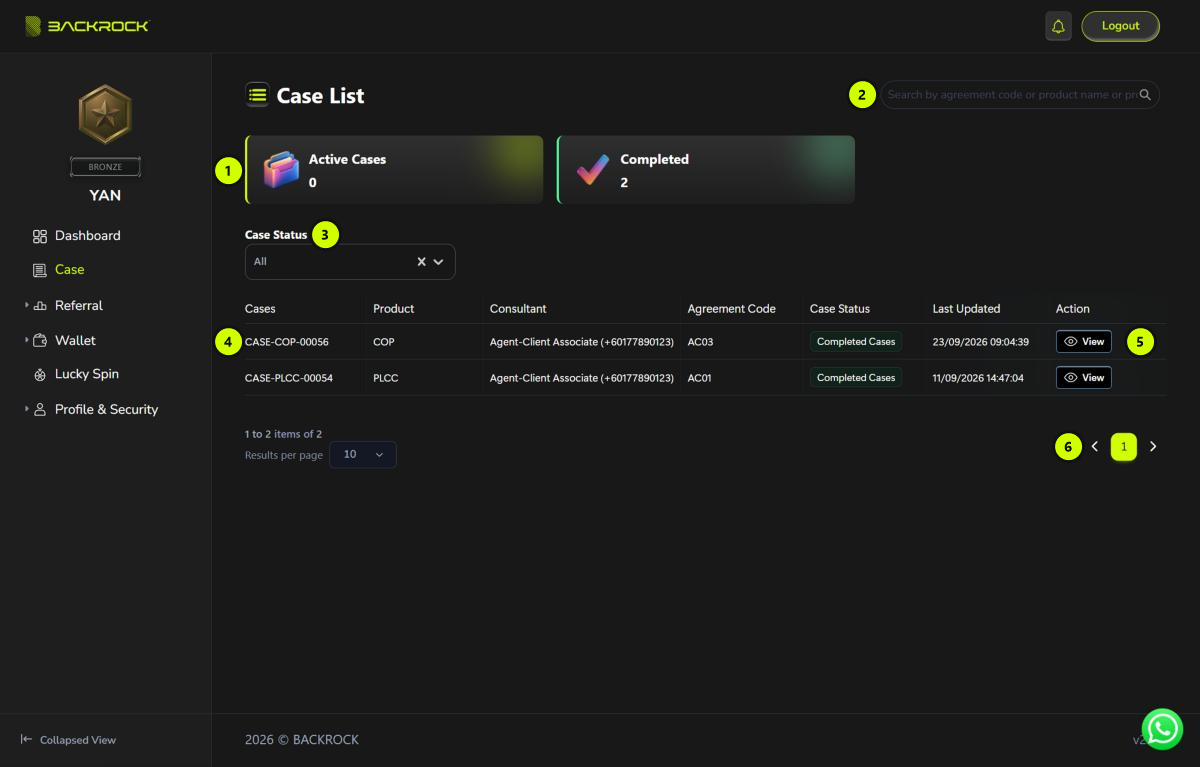Expand the Profile & Security arrow
The image size is (1200, 767).
click(27, 409)
